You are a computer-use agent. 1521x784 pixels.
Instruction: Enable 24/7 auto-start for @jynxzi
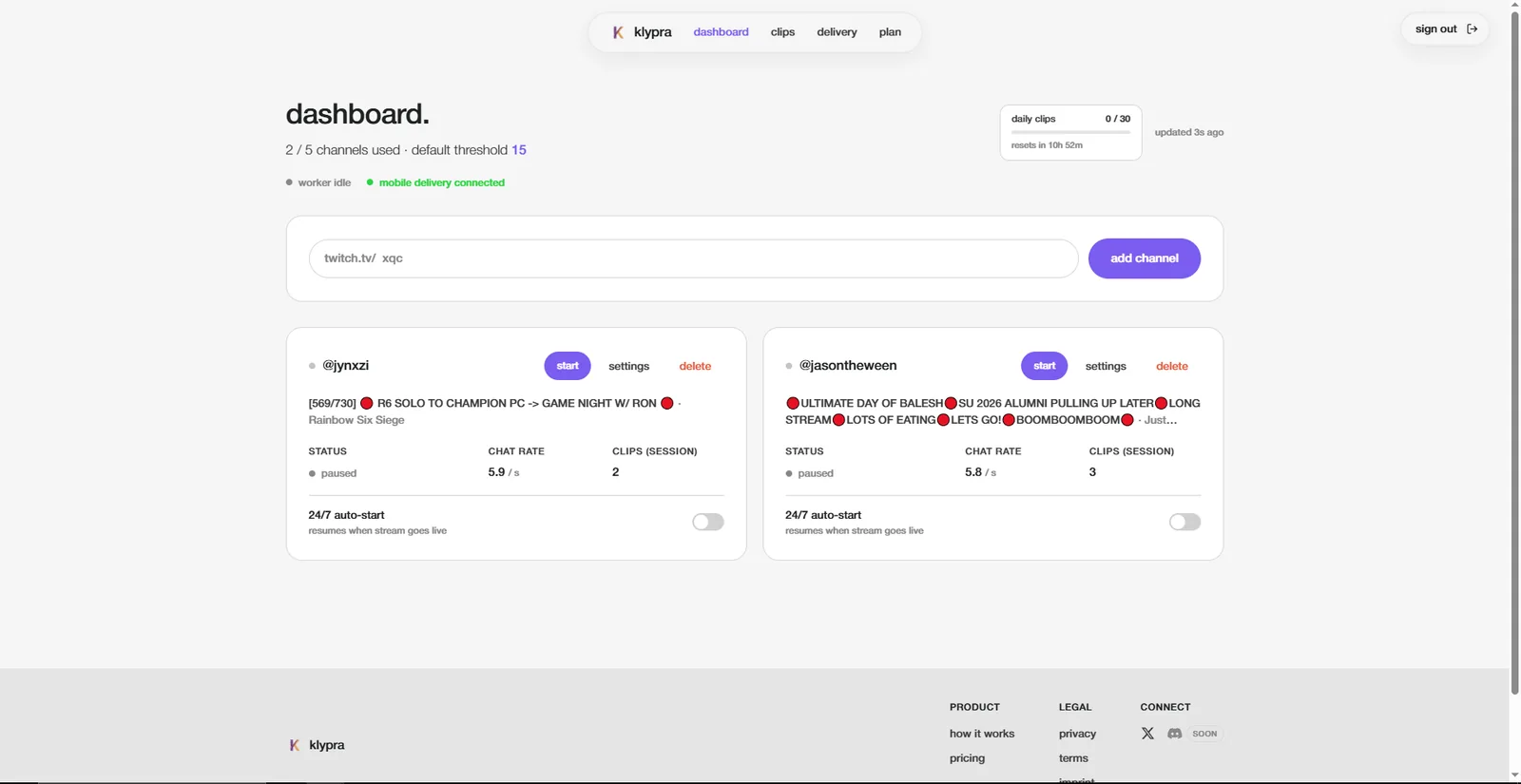tap(708, 522)
